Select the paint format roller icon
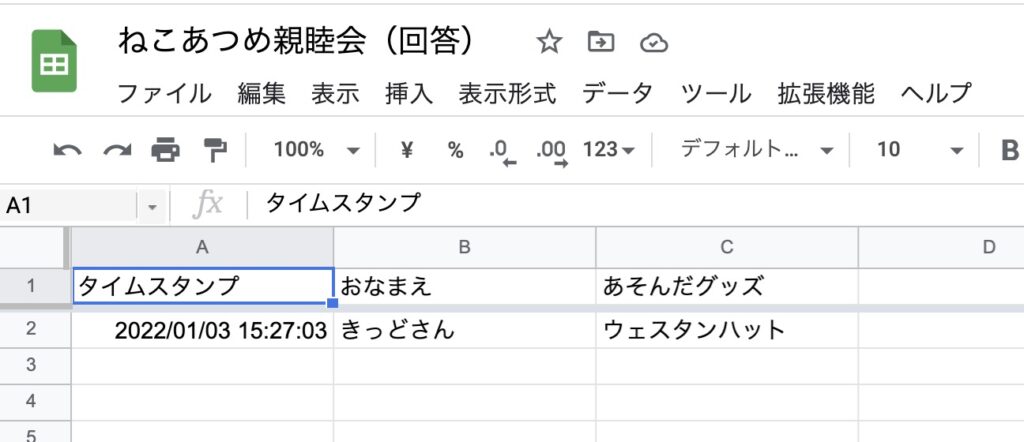 point(216,150)
